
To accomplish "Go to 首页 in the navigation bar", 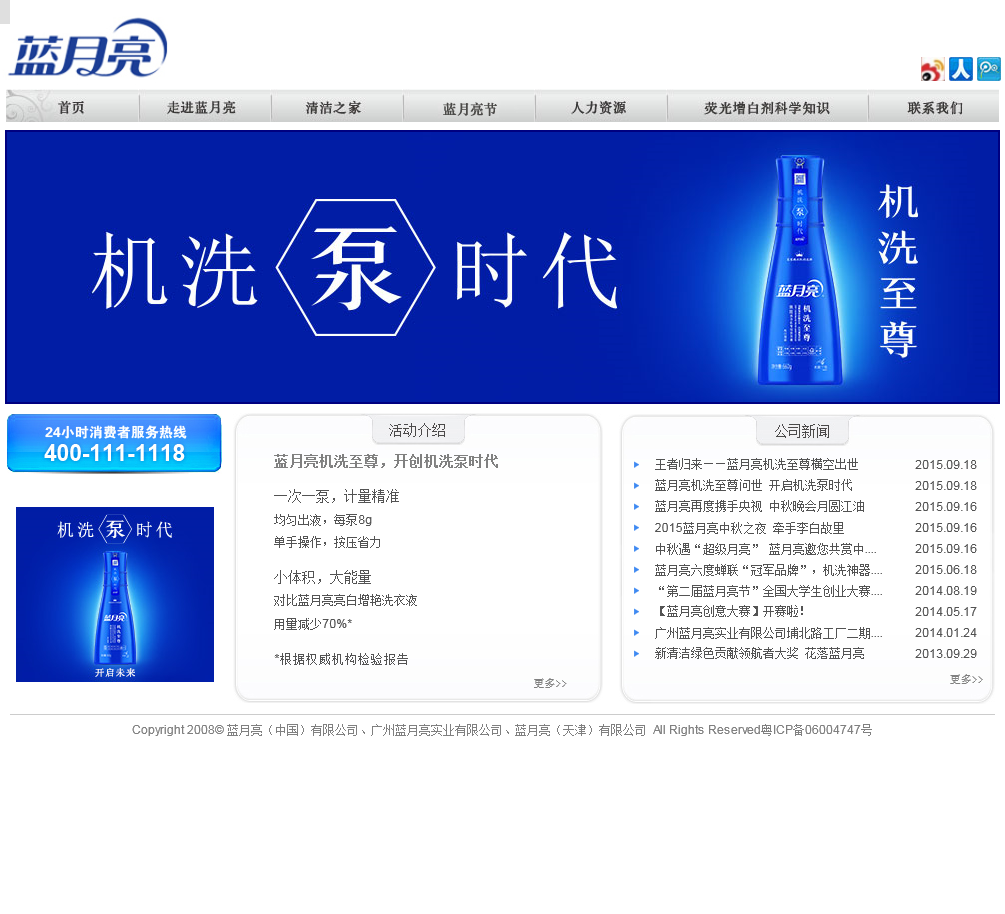I will (71, 107).
